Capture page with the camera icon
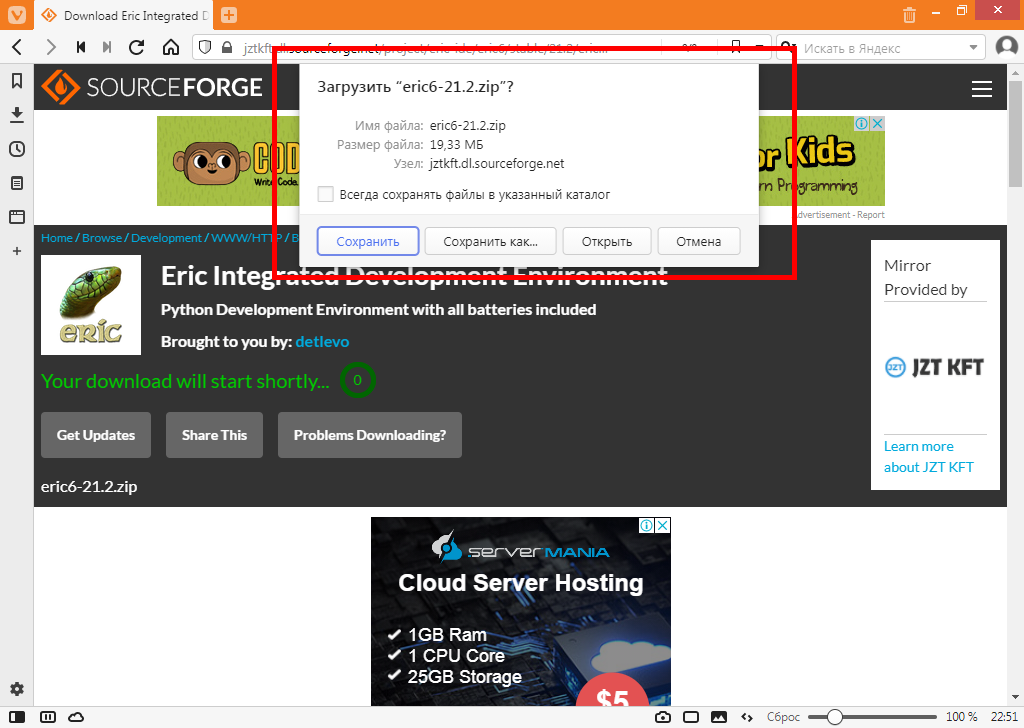The height and width of the screenshot is (728, 1024). click(x=662, y=717)
